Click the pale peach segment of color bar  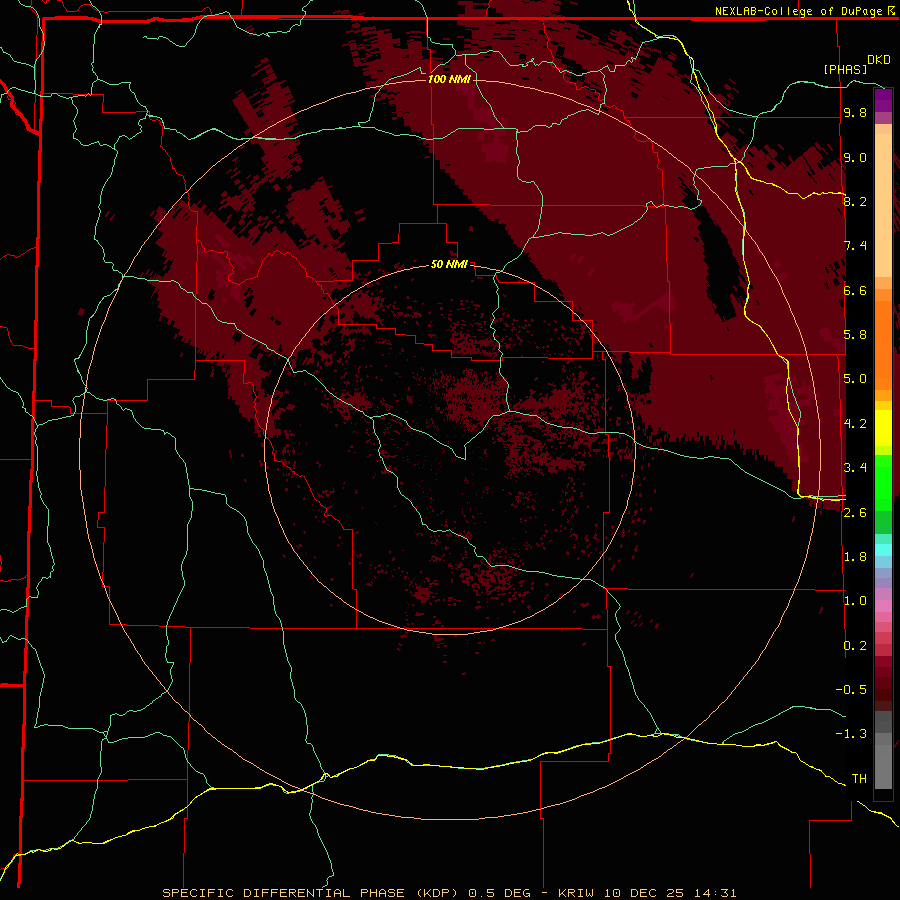883,205
